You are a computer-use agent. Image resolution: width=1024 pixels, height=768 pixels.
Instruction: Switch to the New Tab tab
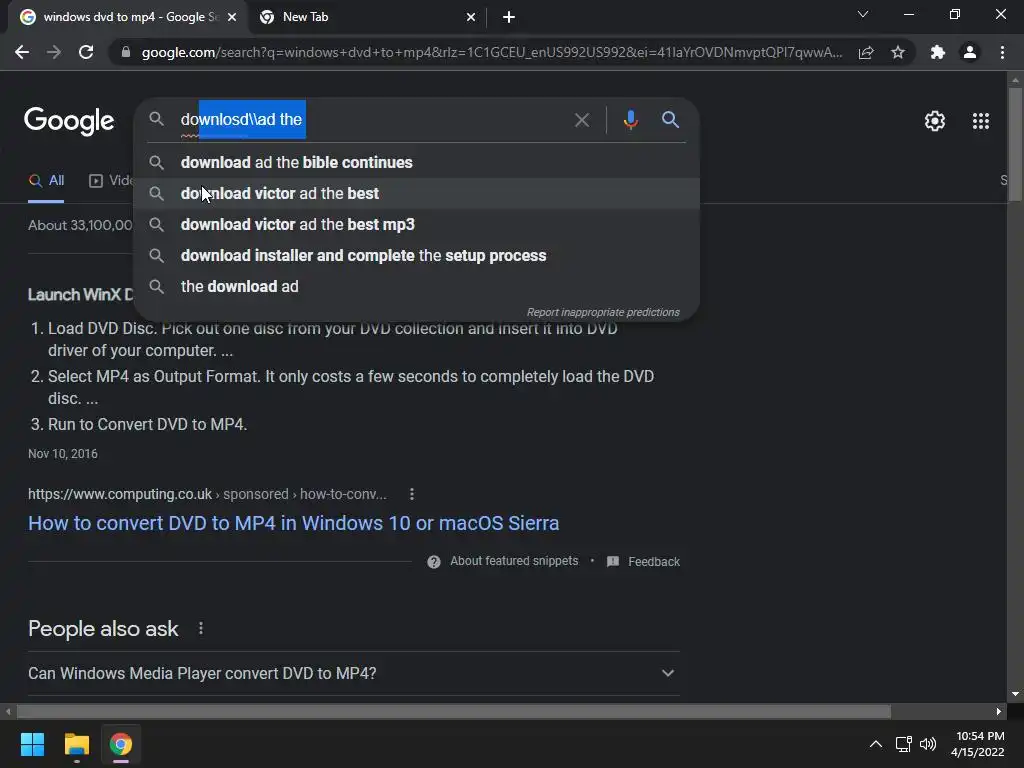(x=368, y=17)
